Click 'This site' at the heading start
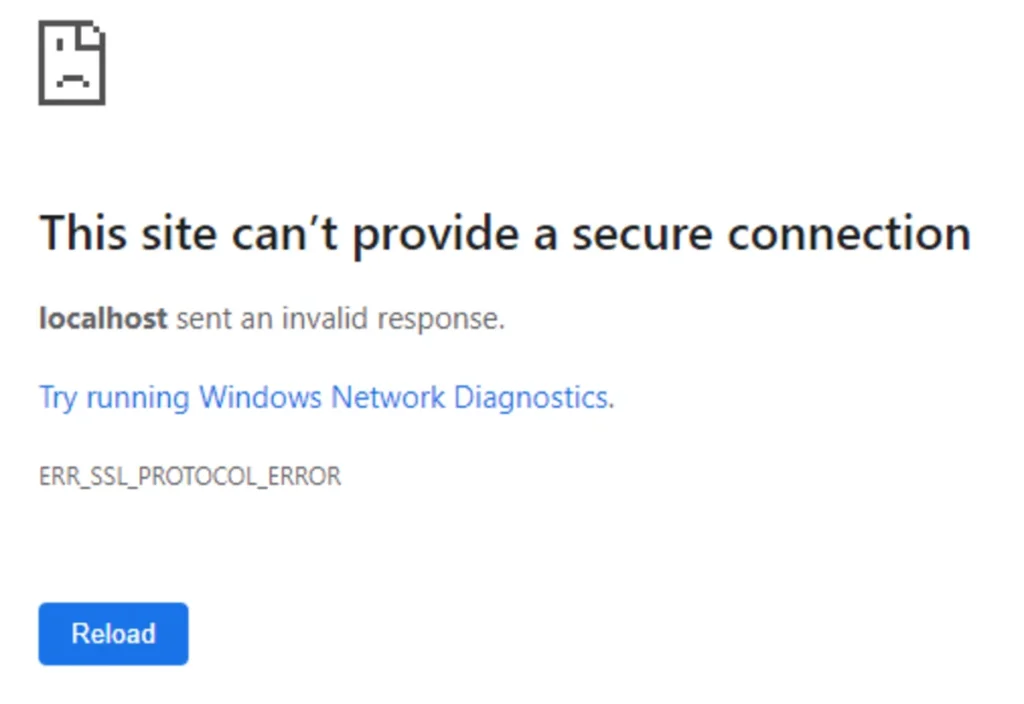The height and width of the screenshot is (704, 1024). coord(128,232)
